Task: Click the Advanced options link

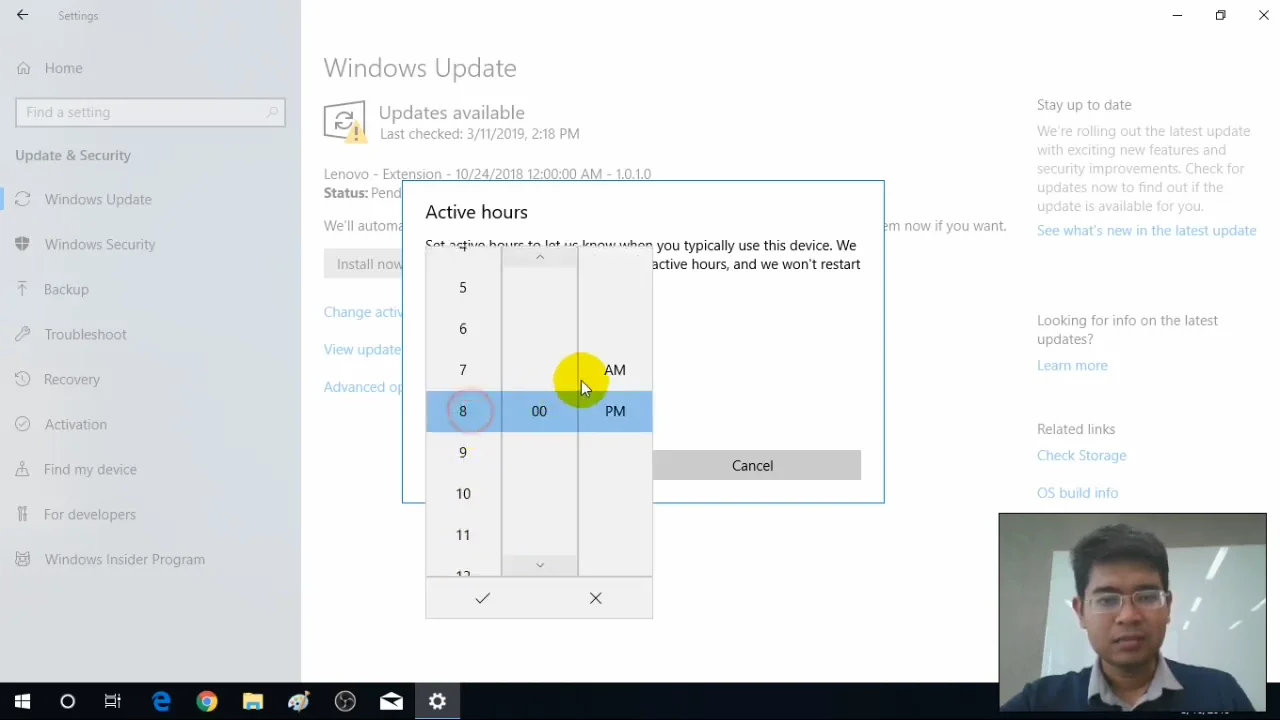Action: coord(362,387)
